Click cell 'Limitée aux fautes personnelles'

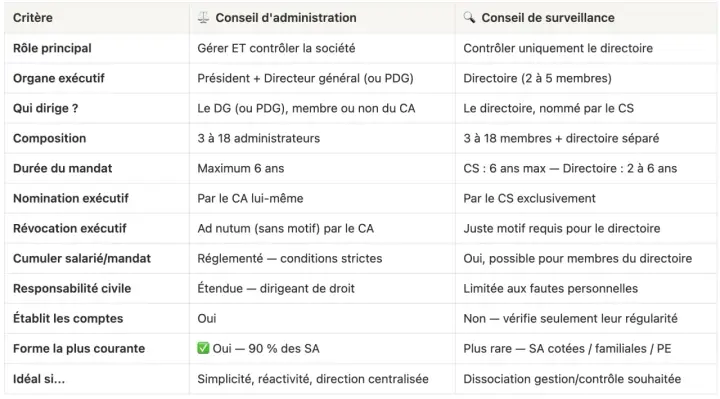pyautogui.click(x=551, y=288)
